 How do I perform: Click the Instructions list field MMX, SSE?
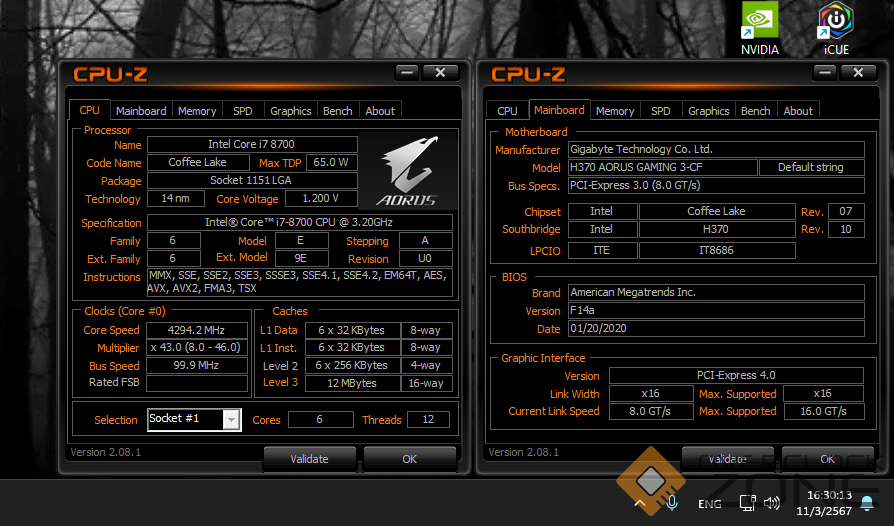(300, 282)
